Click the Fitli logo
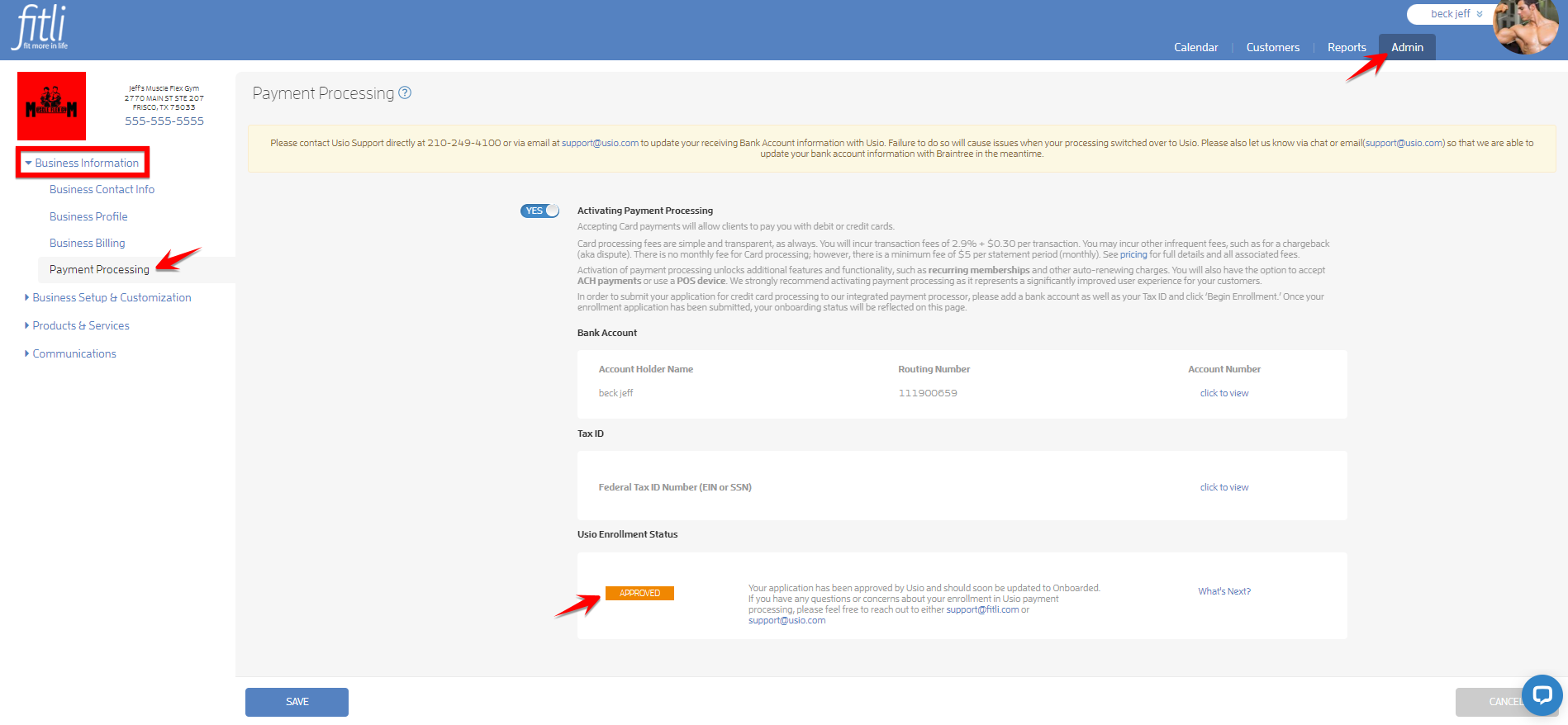 (x=40, y=27)
